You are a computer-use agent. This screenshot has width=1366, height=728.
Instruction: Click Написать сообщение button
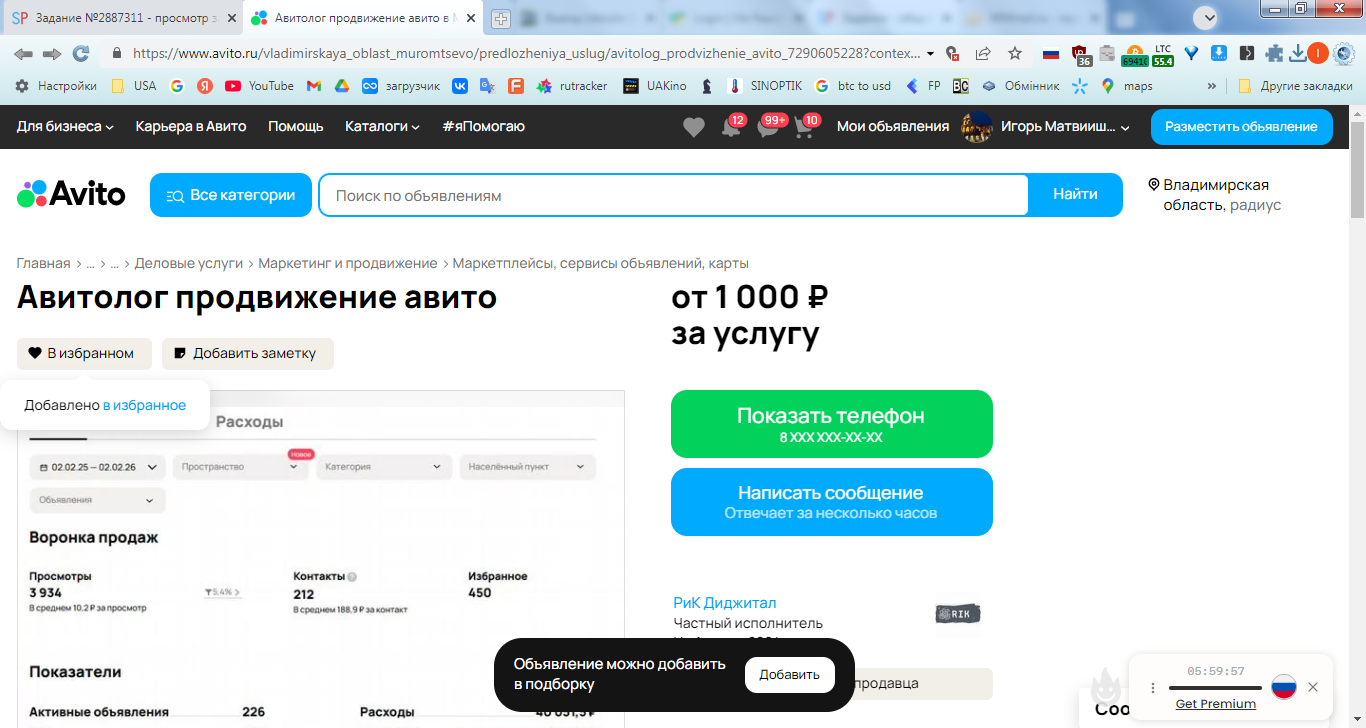point(831,502)
